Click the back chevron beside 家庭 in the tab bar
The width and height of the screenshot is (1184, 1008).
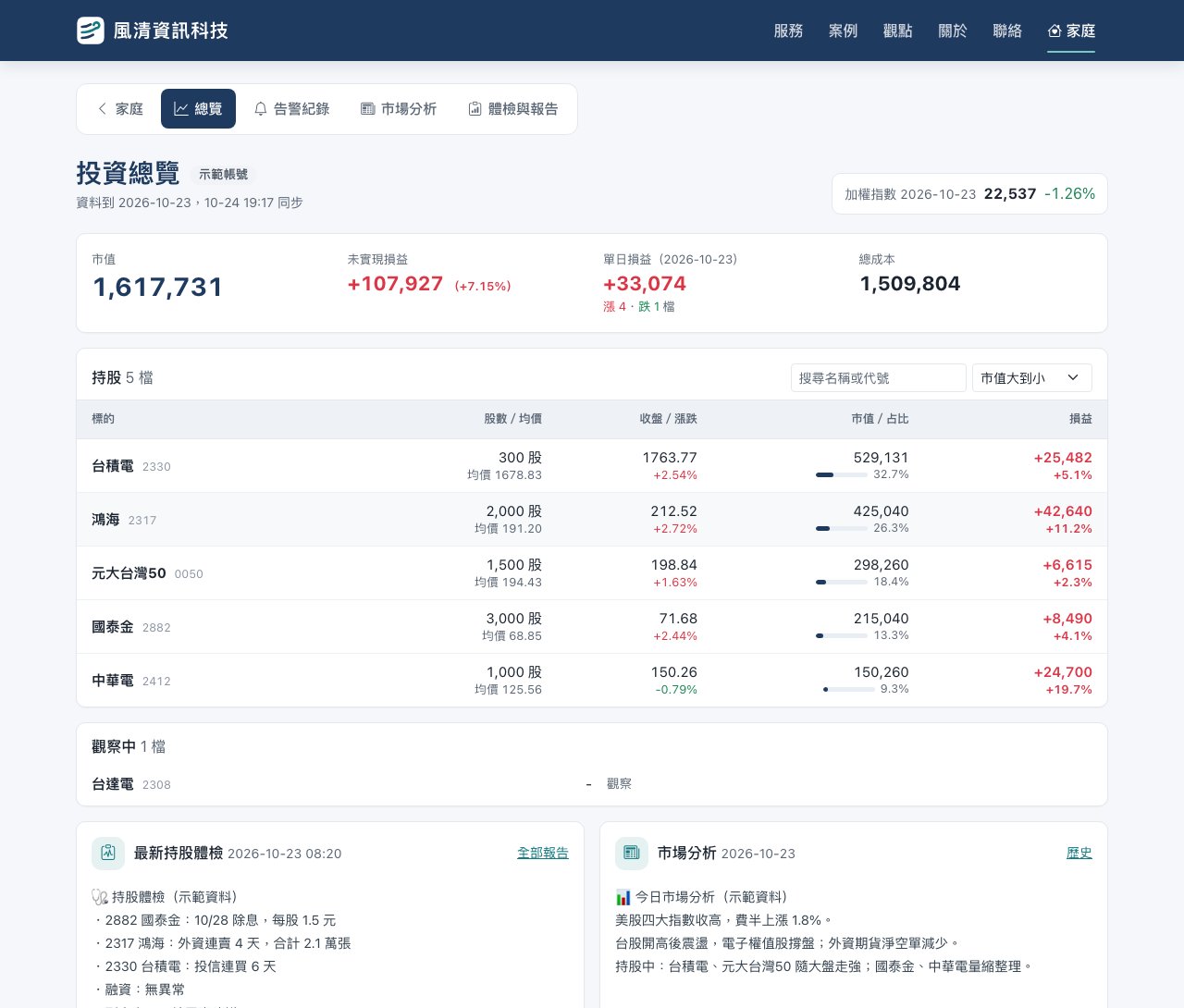click(103, 109)
